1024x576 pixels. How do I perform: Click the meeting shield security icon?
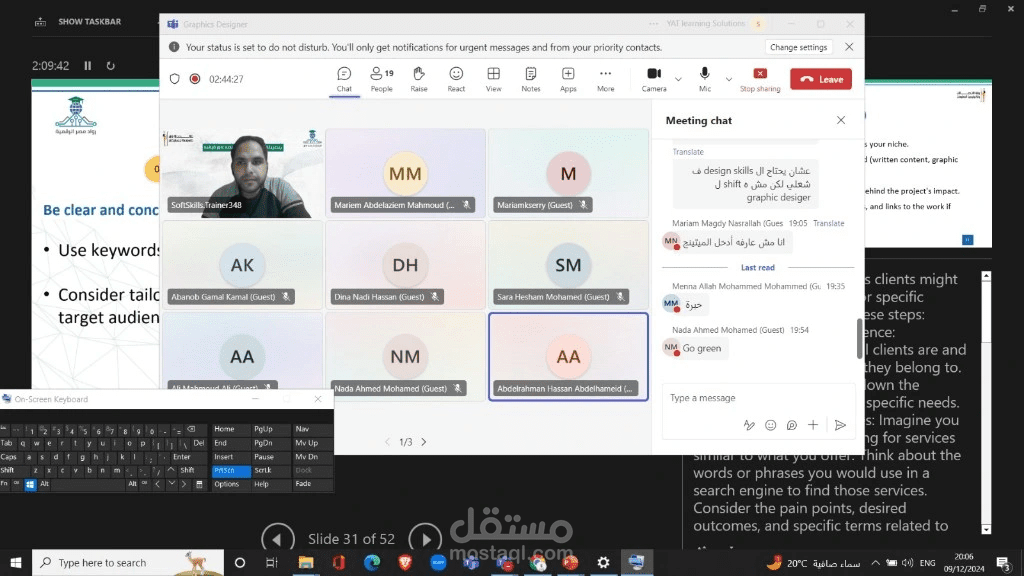(x=174, y=79)
